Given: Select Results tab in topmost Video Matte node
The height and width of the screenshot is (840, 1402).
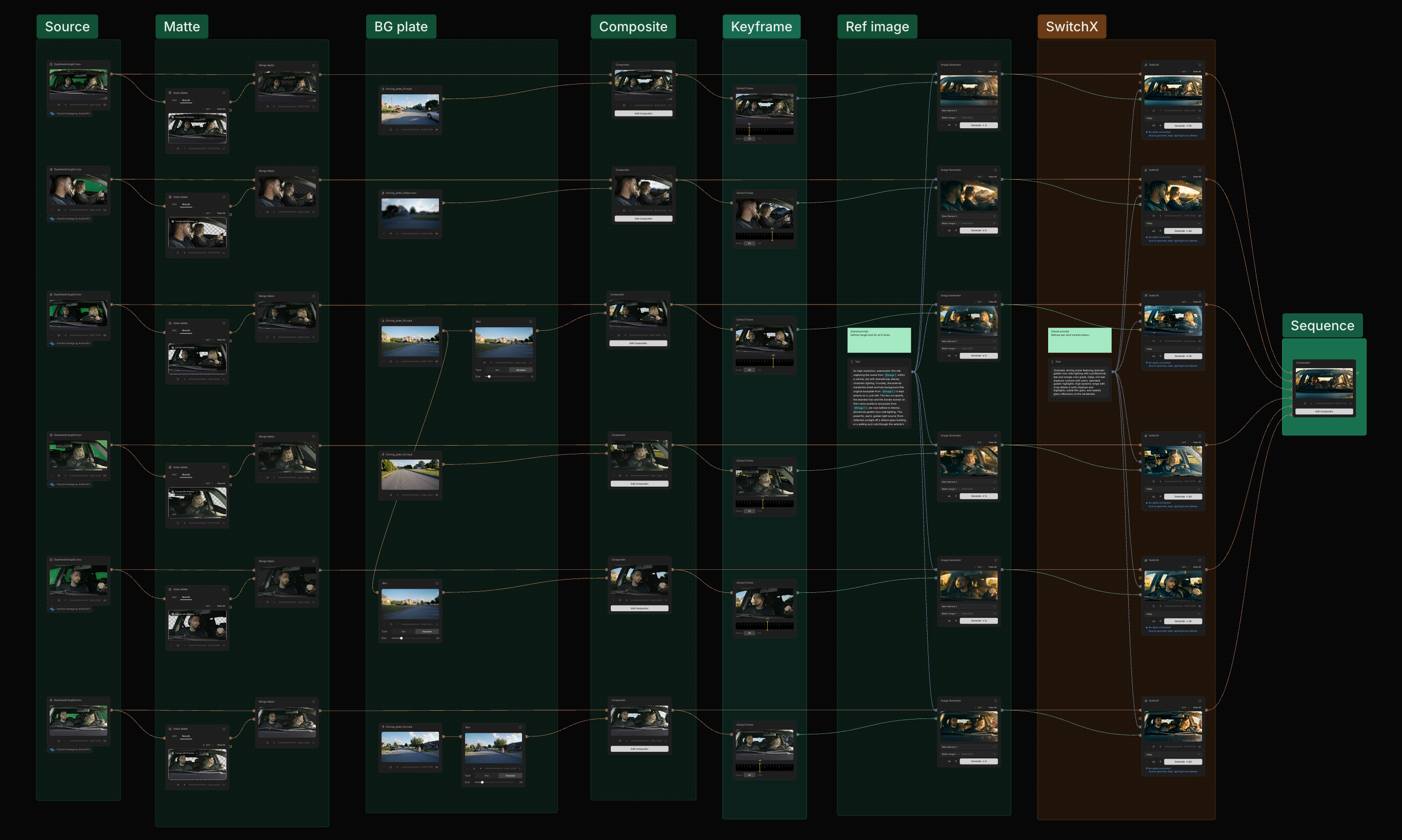Looking at the screenshot, I should point(186,100).
